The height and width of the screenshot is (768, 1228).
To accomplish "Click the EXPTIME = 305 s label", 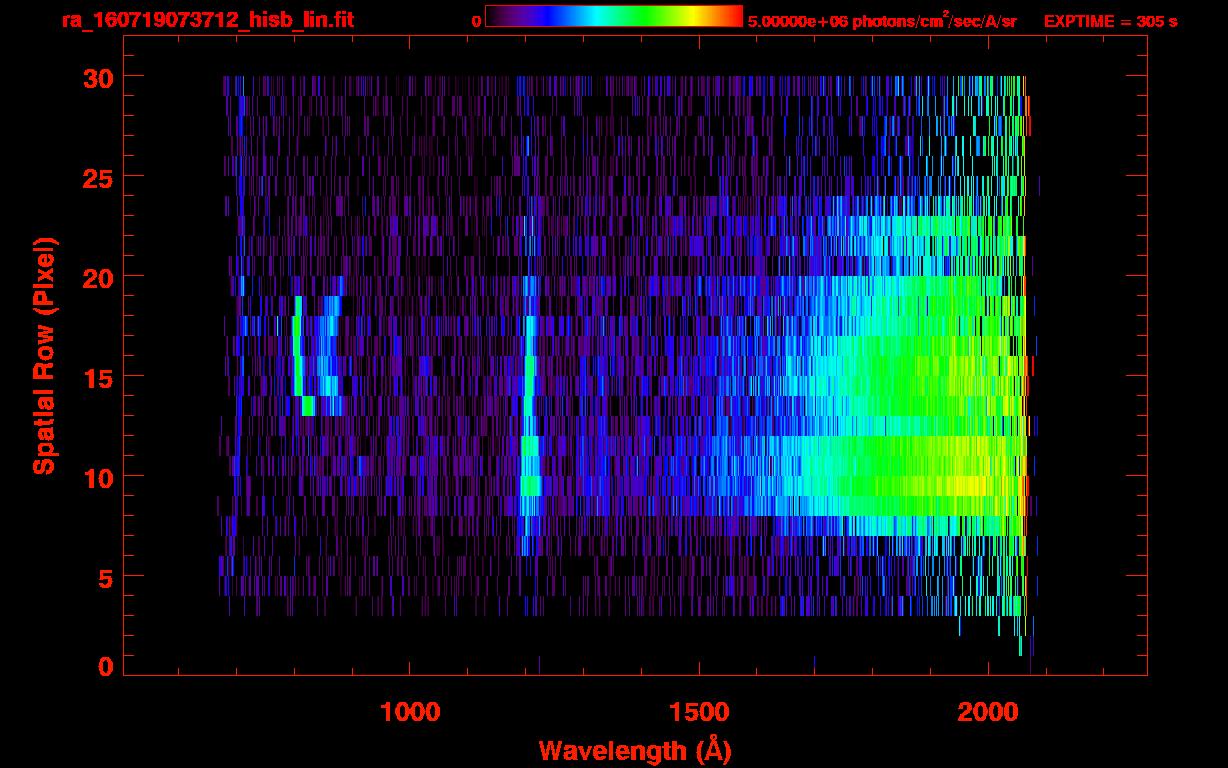I will pyautogui.click(x=1109, y=21).
